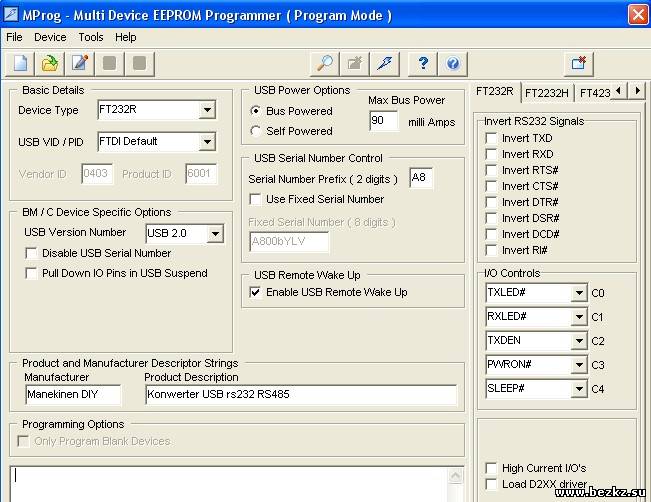The height and width of the screenshot is (502, 651).
Task: Switch to the partially visible FT423 tab
Action: click(x=595, y=93)
